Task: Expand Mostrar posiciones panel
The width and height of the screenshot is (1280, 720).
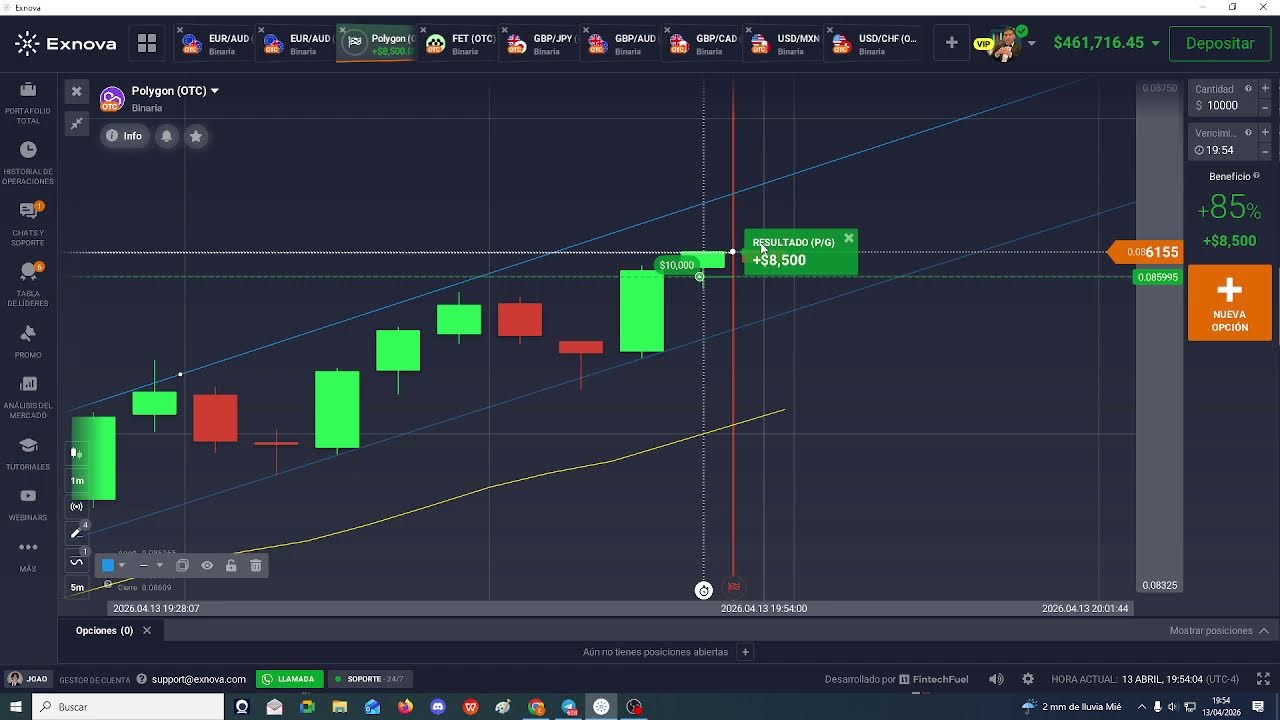Action: [x=1219, y=631]
